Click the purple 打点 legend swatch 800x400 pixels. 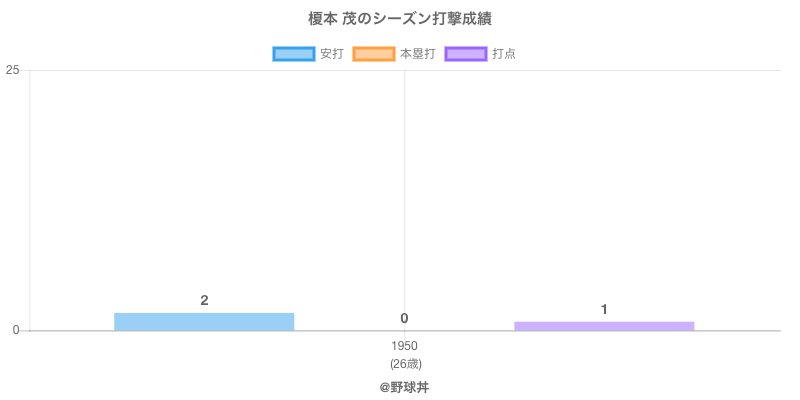tap(465, 54)
